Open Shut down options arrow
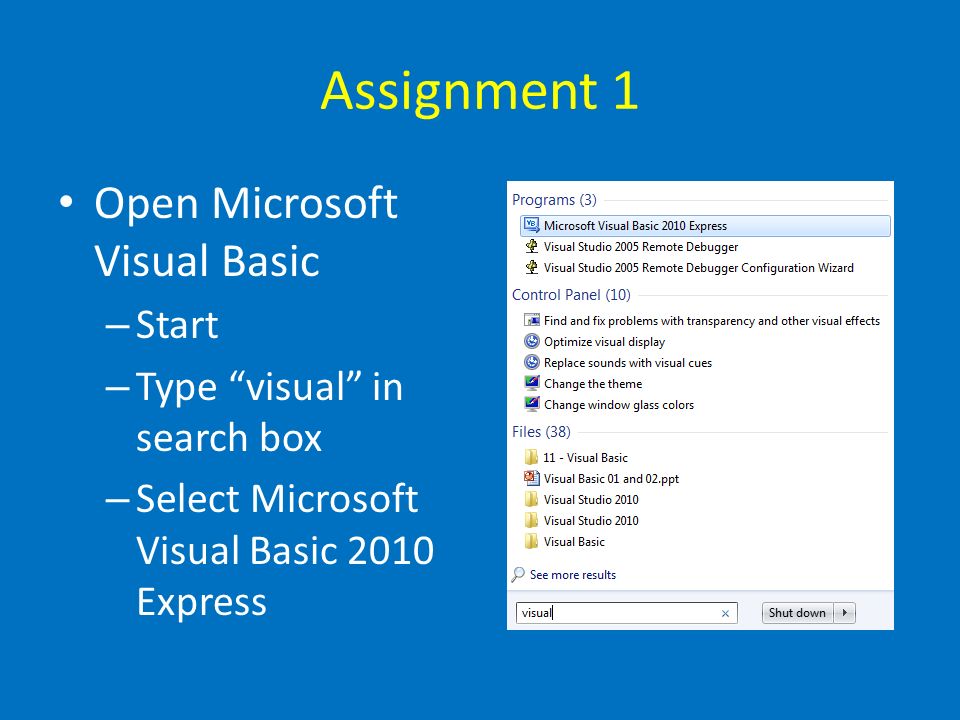This screenshot has width=960, height=720. (x=845, y=613)
